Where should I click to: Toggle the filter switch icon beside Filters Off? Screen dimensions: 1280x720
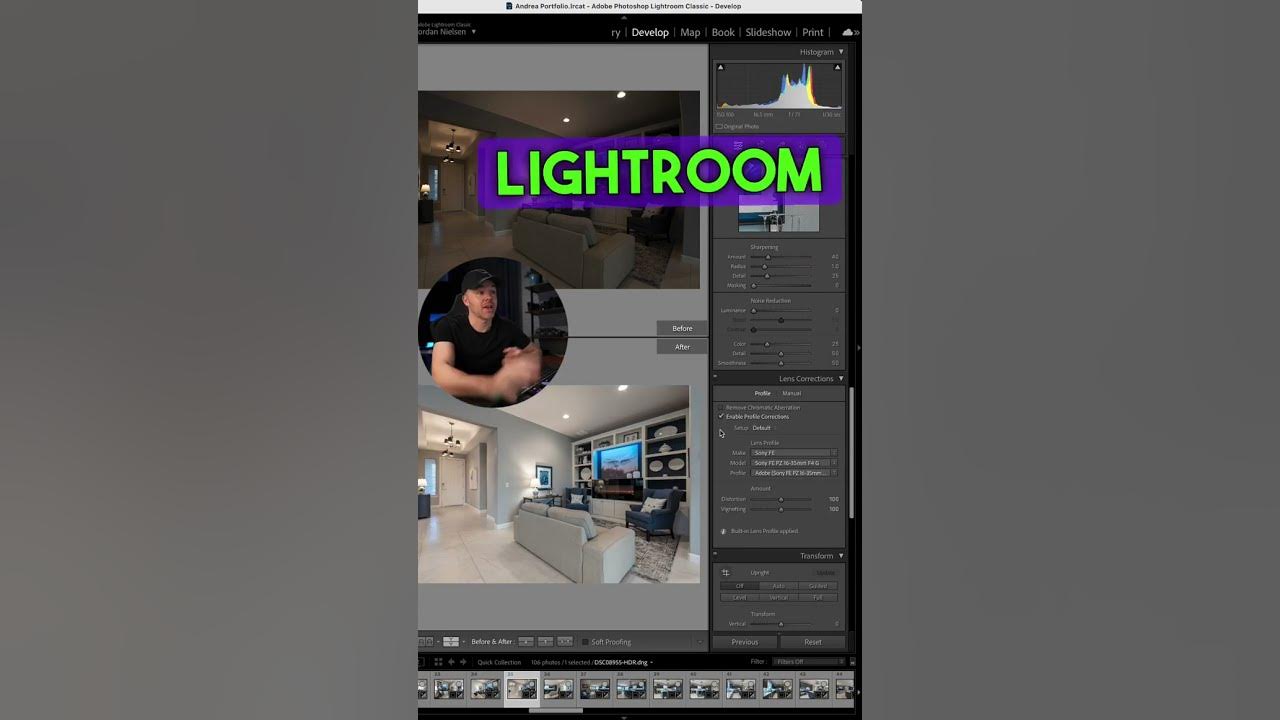(852, 662)
